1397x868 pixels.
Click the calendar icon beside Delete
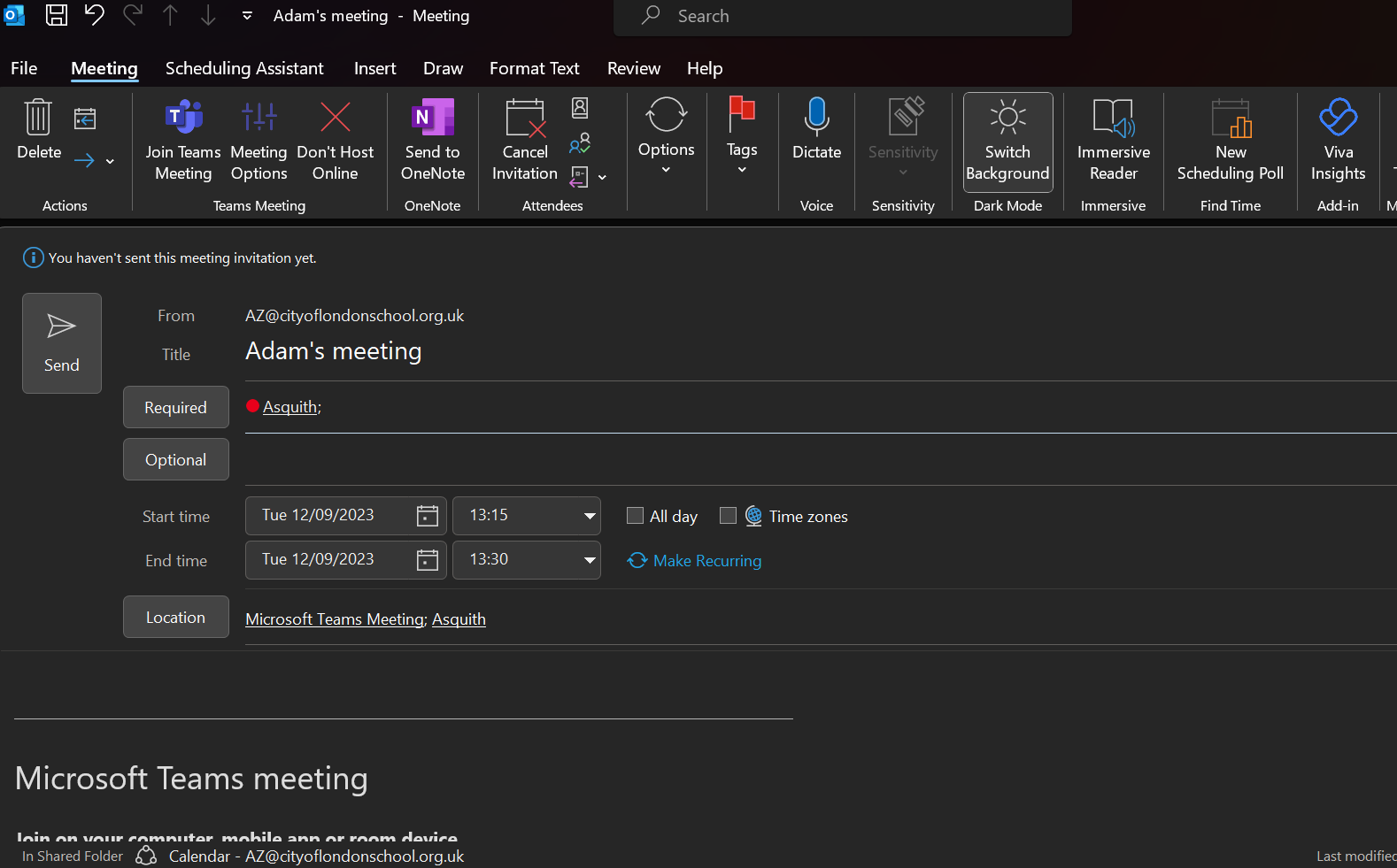pos(85,119)
